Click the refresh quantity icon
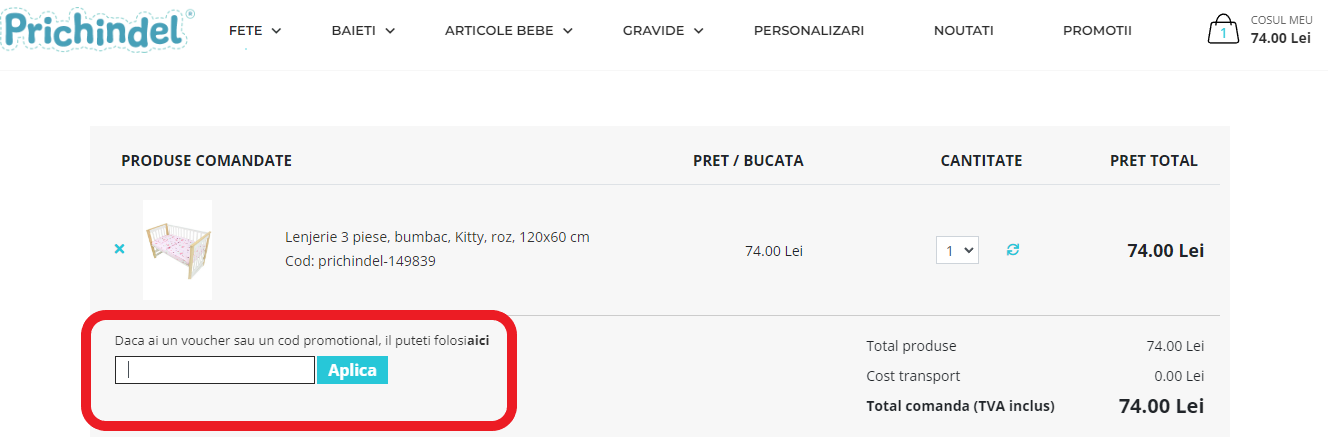The image size is (1328, 437). coord(1013,249)
